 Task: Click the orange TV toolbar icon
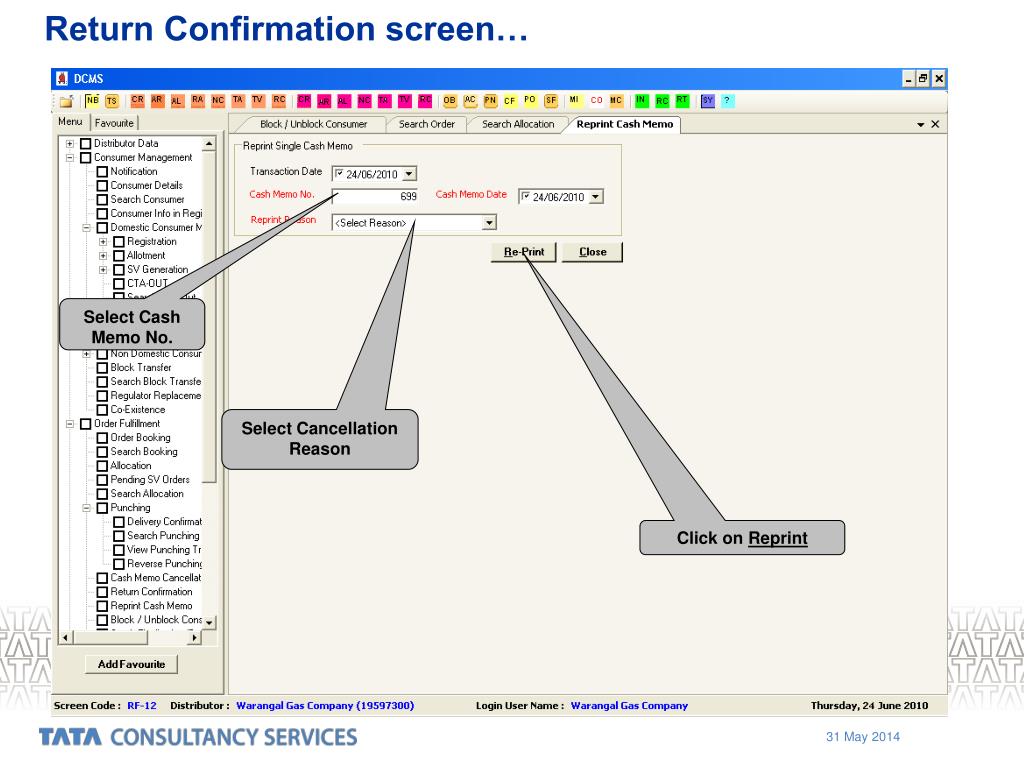coord(258,101)
